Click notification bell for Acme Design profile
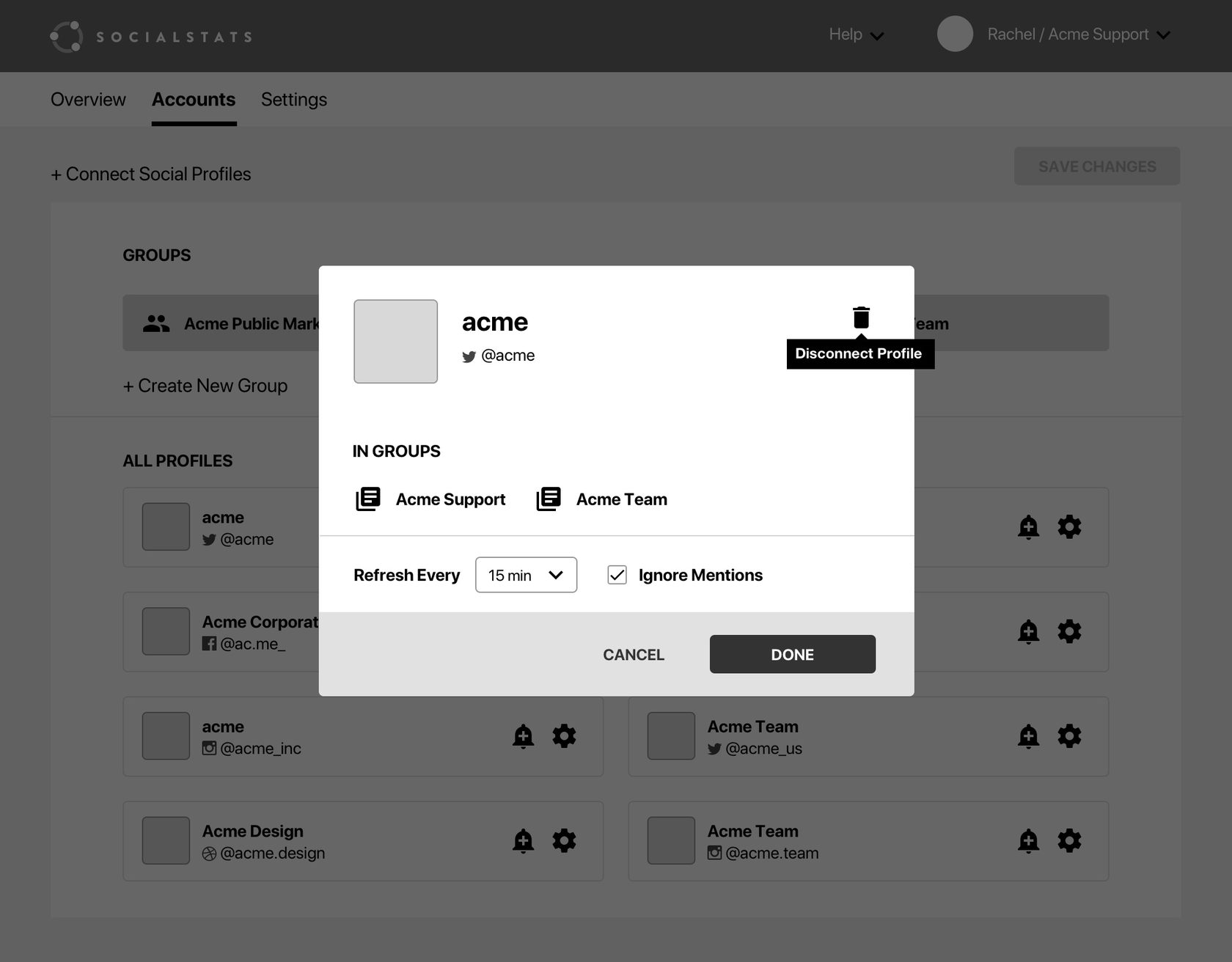The width and height of the screenshot is (1232, 962). point(523,840)
